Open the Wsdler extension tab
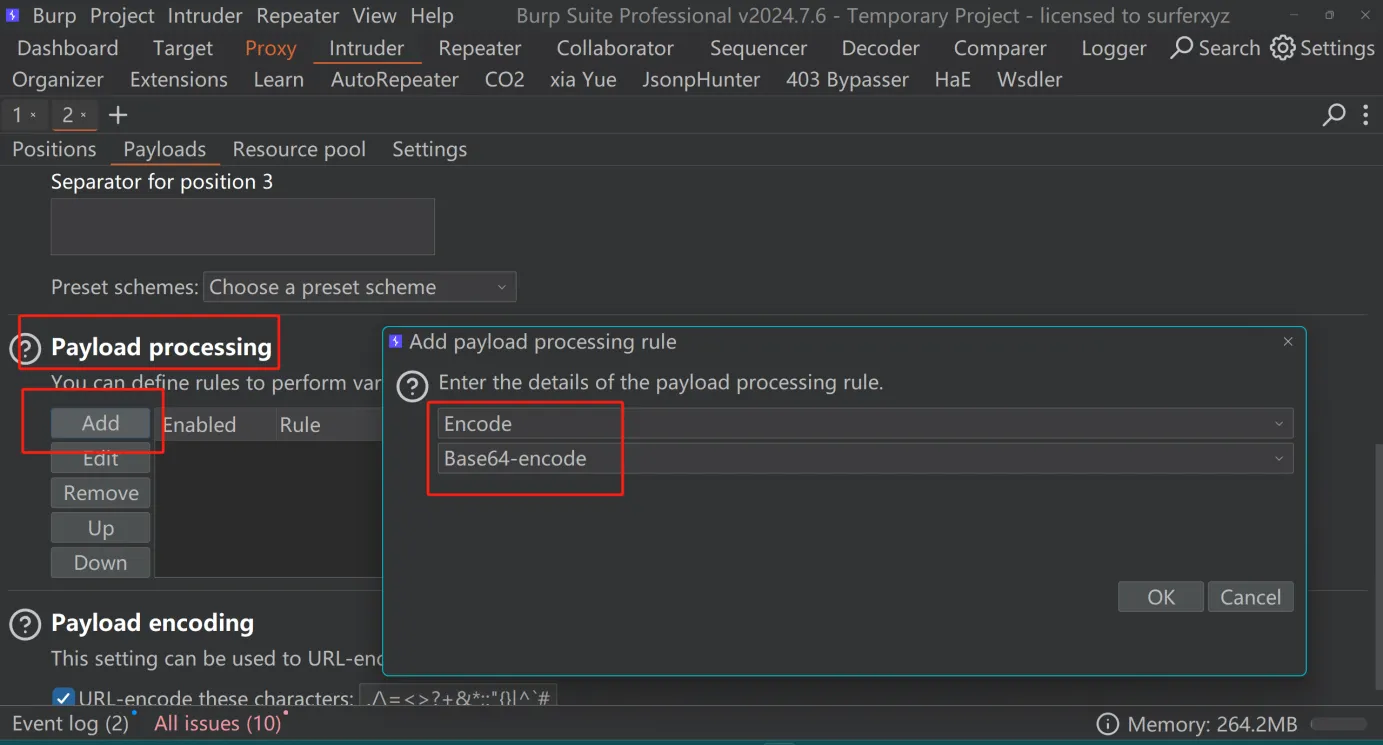 (1030, 79)
